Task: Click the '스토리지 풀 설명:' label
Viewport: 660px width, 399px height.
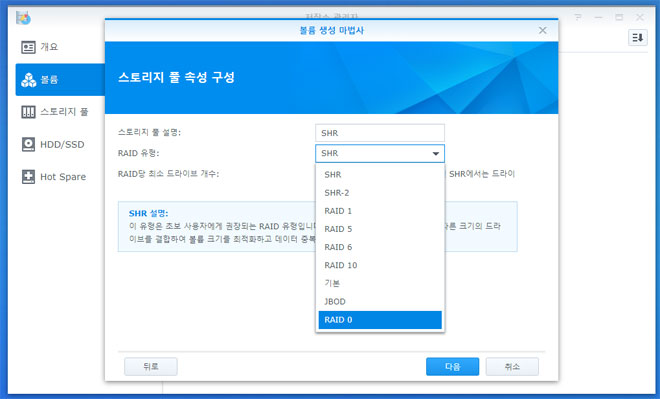Action: [149, 133]
